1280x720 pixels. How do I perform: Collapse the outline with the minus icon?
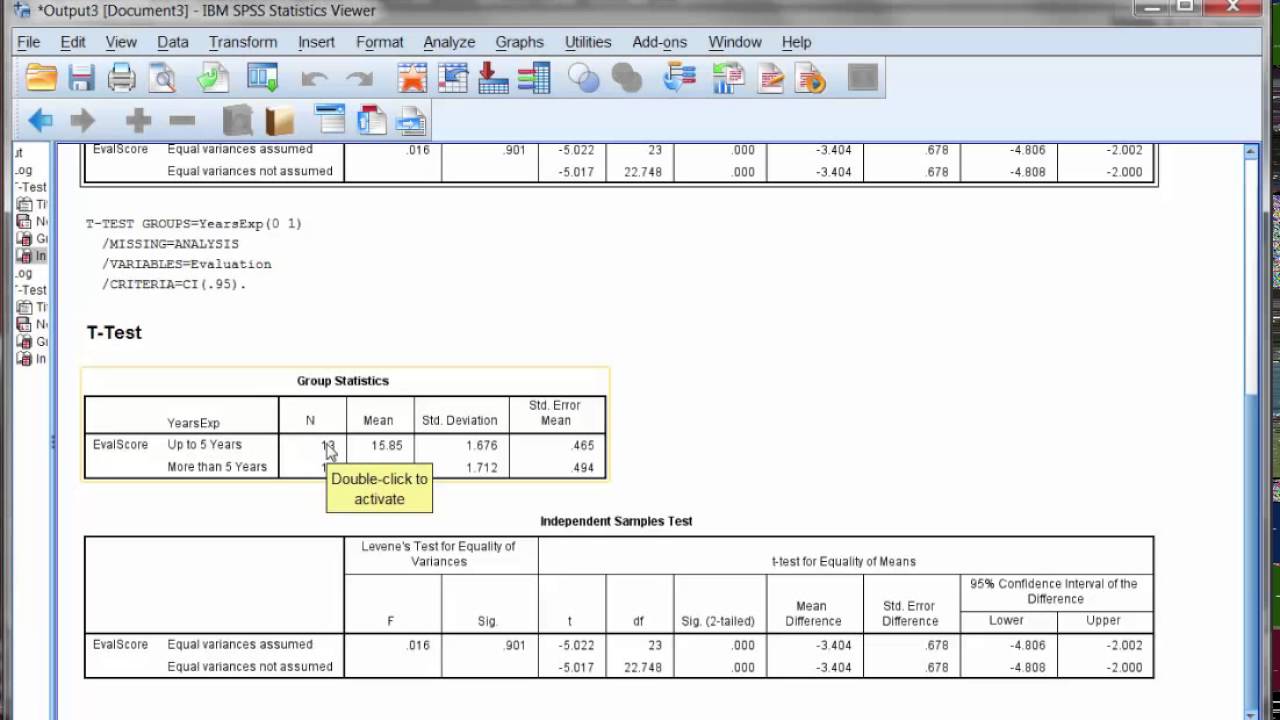click(x=182, y=121)
